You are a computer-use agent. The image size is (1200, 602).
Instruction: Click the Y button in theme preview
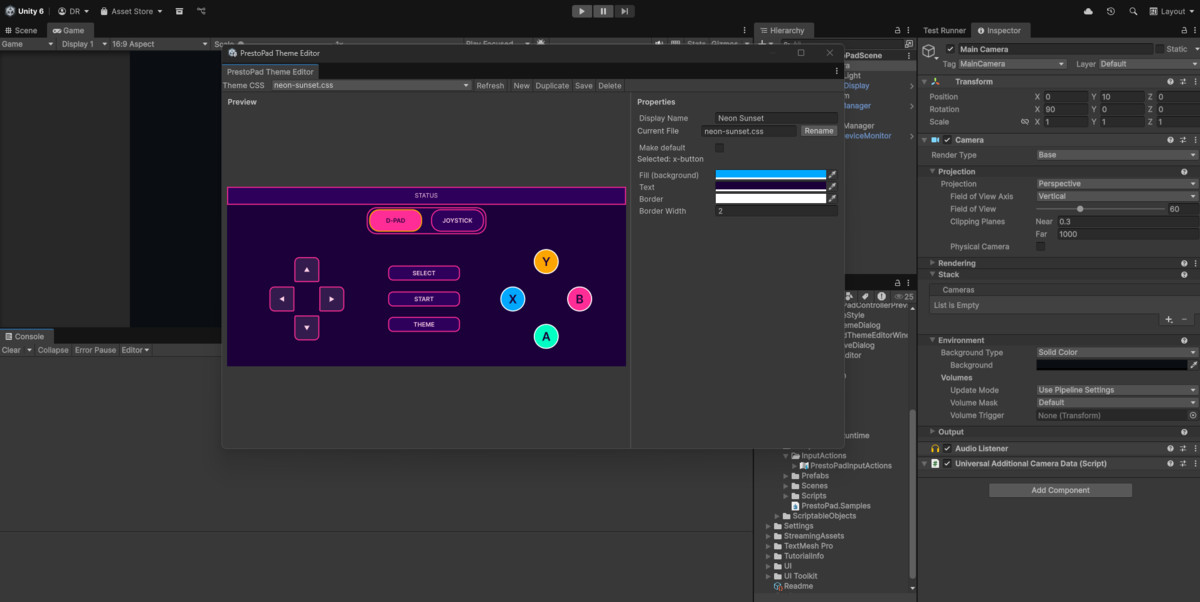[x=545, y=262]
